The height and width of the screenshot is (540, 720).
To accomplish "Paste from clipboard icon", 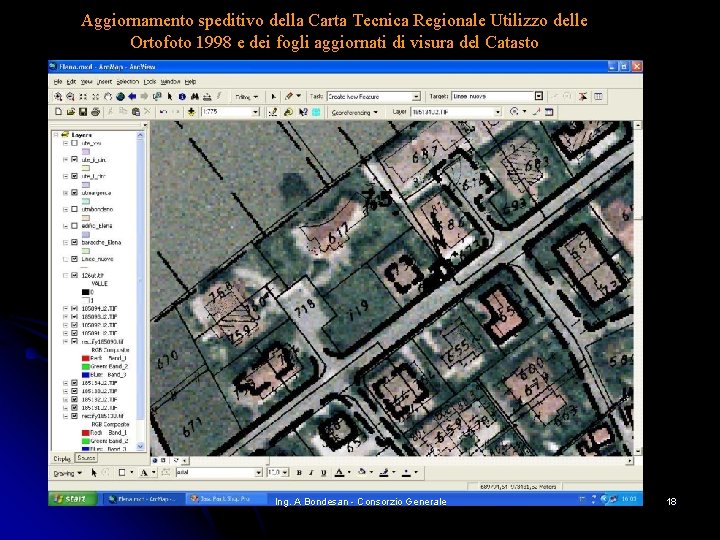I will pos(135,112).
